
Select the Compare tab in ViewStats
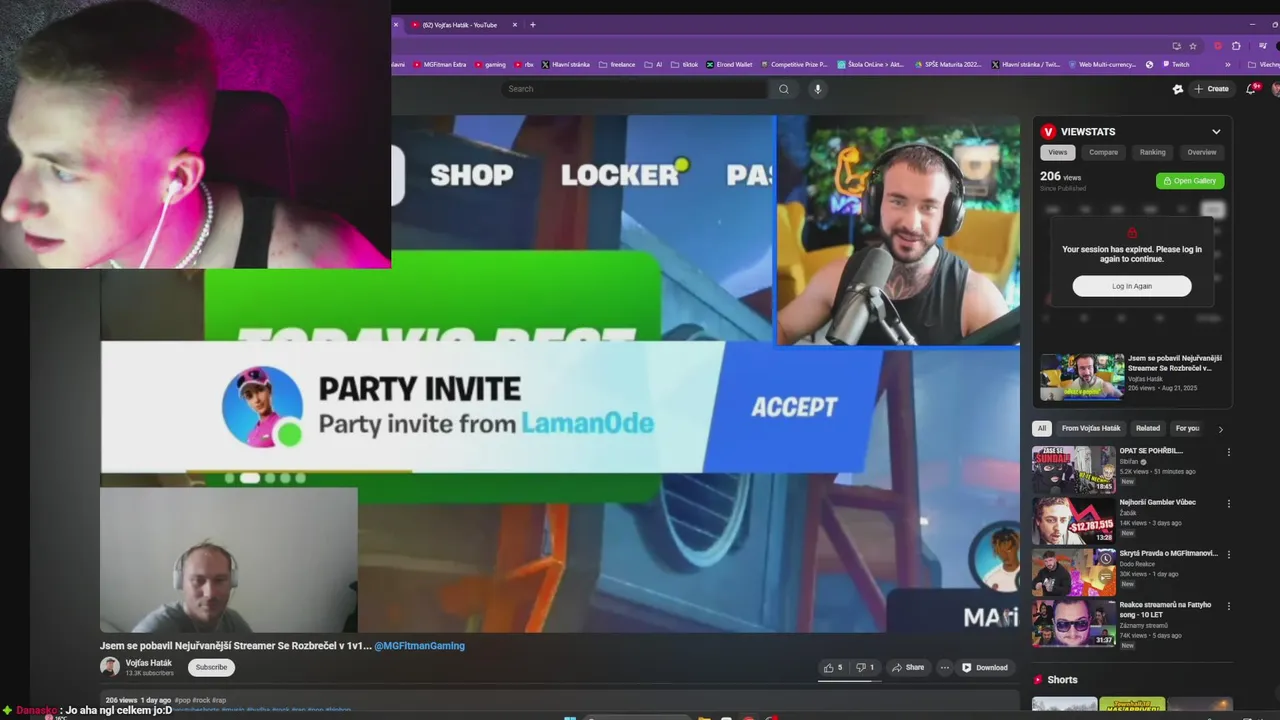pos(1103,152)
